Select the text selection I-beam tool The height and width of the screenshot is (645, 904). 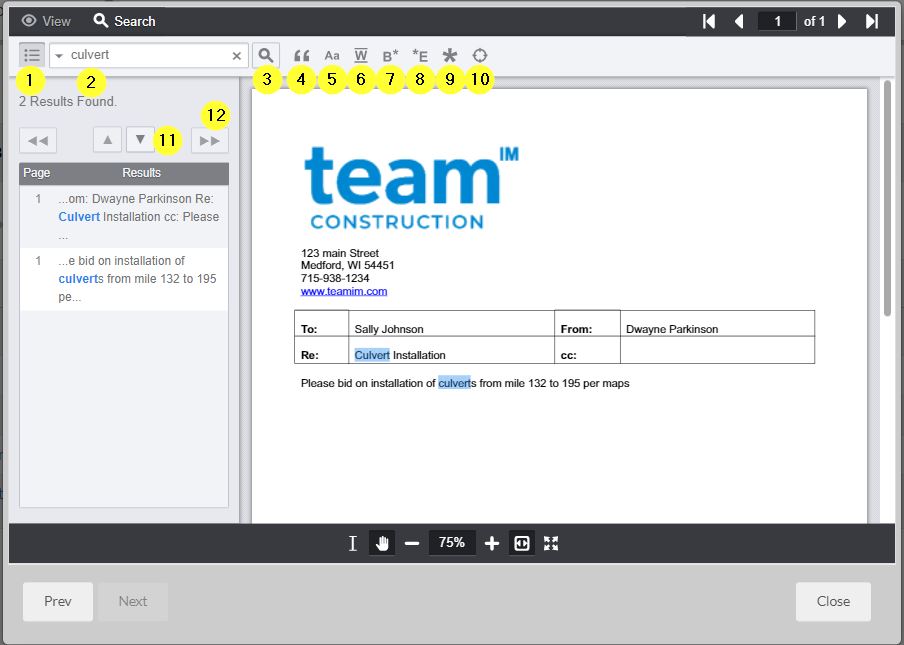click(352, 543)
